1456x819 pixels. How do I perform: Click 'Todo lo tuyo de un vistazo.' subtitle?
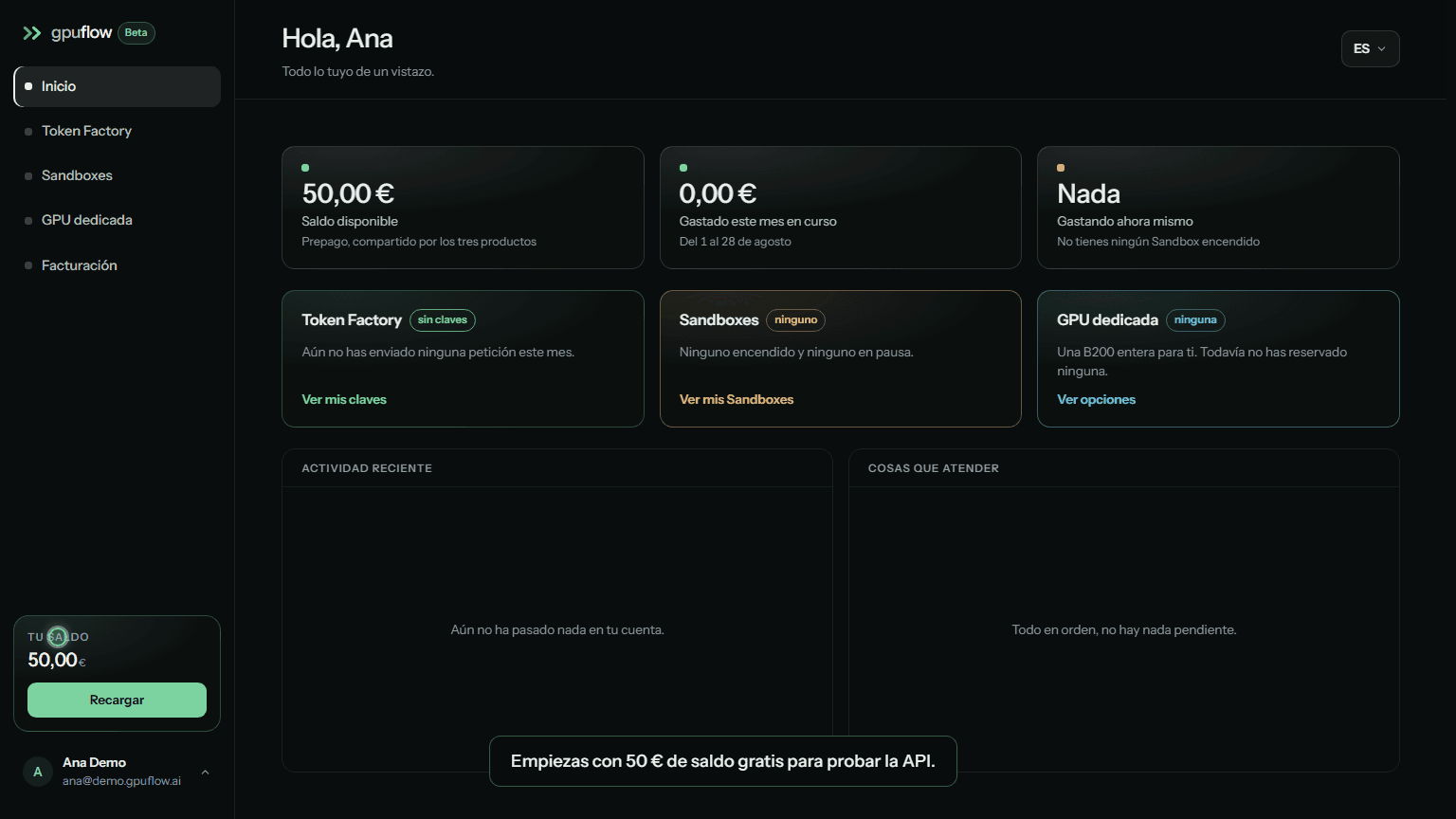click(358, 71)
